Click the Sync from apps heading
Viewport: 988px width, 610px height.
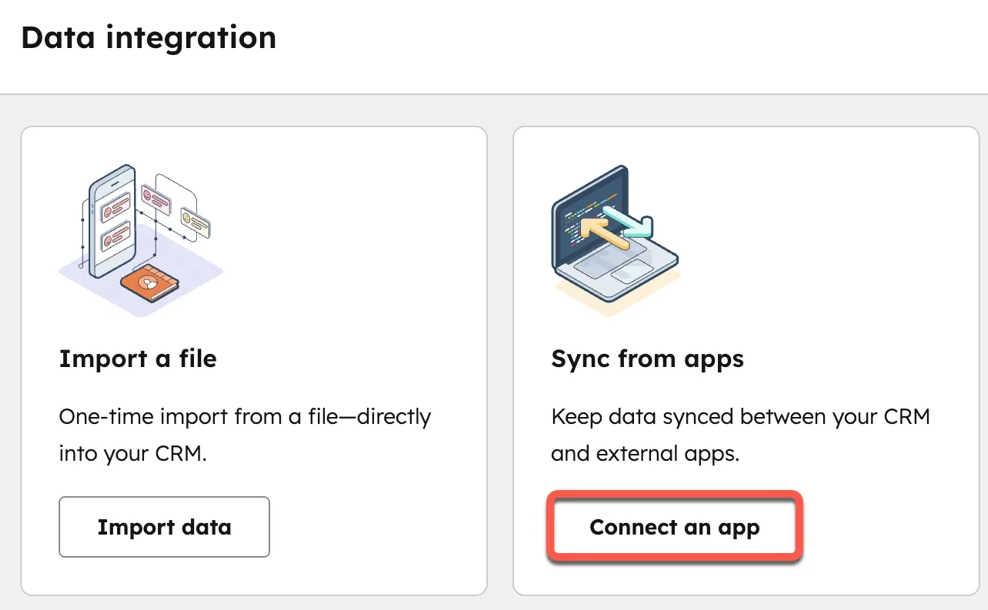click(647, 358)
